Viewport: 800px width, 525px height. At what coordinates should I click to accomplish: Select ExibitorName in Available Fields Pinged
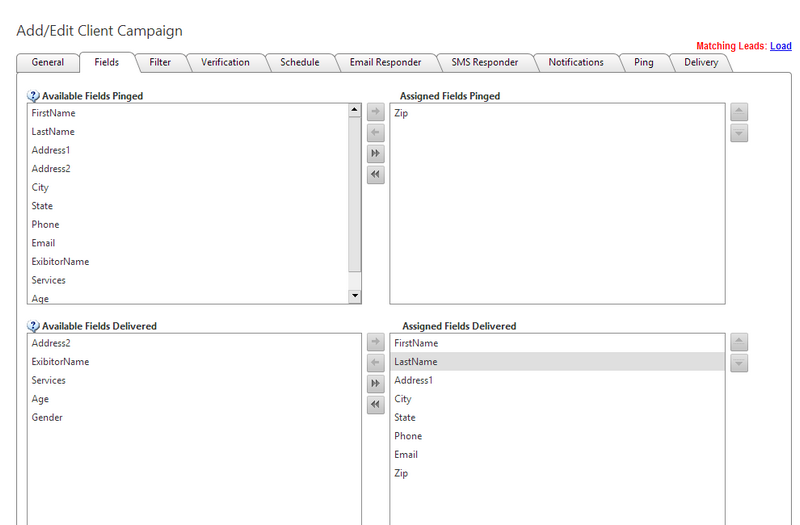pos(60,262)
